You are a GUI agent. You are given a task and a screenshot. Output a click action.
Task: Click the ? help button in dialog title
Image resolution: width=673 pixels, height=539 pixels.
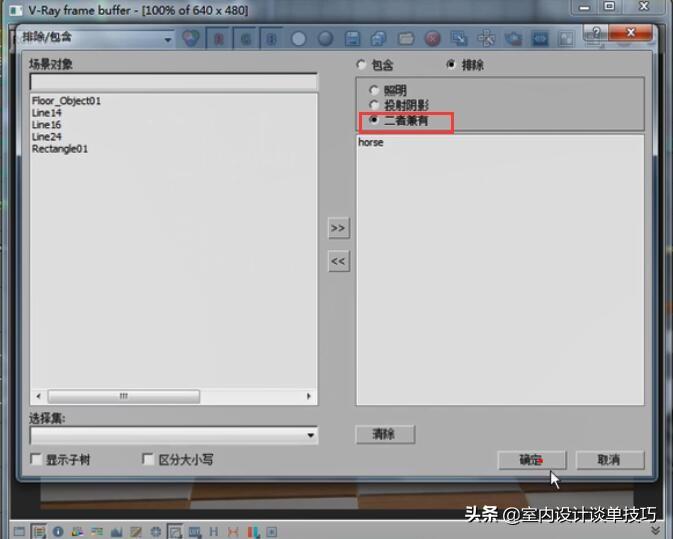coord(596,33)
